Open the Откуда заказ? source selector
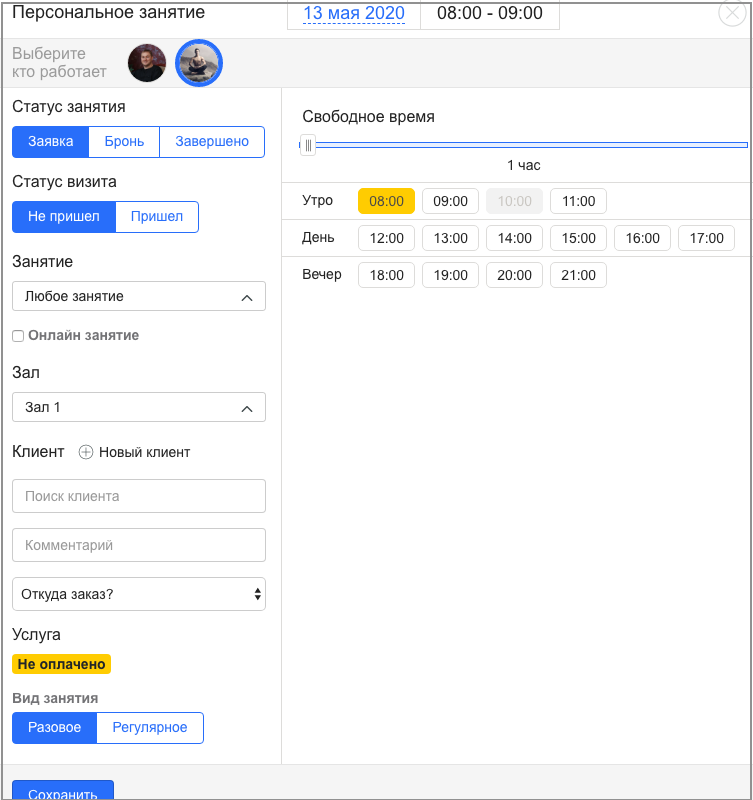 point(139,594)
